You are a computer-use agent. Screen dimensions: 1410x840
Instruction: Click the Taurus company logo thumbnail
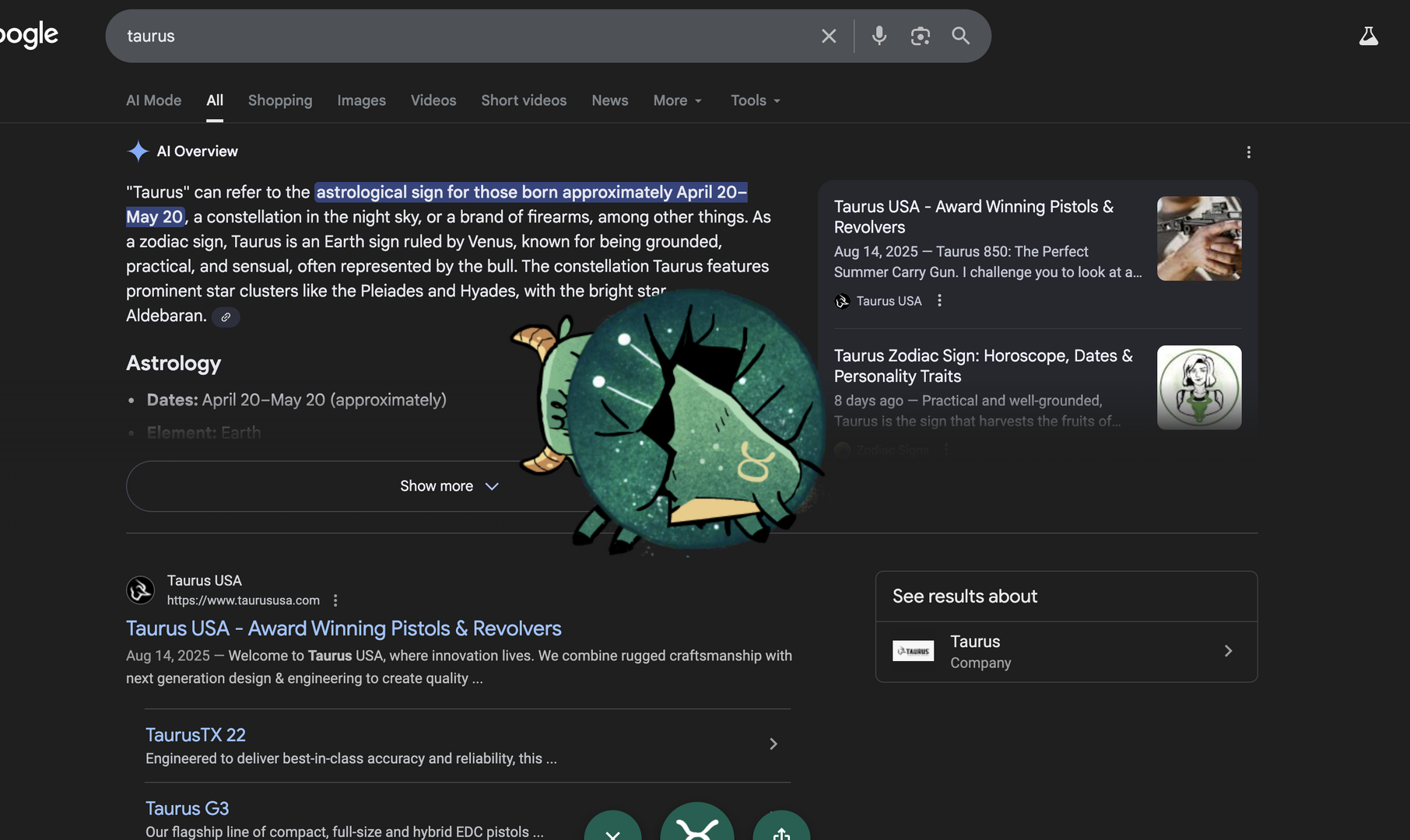point(913,651)
